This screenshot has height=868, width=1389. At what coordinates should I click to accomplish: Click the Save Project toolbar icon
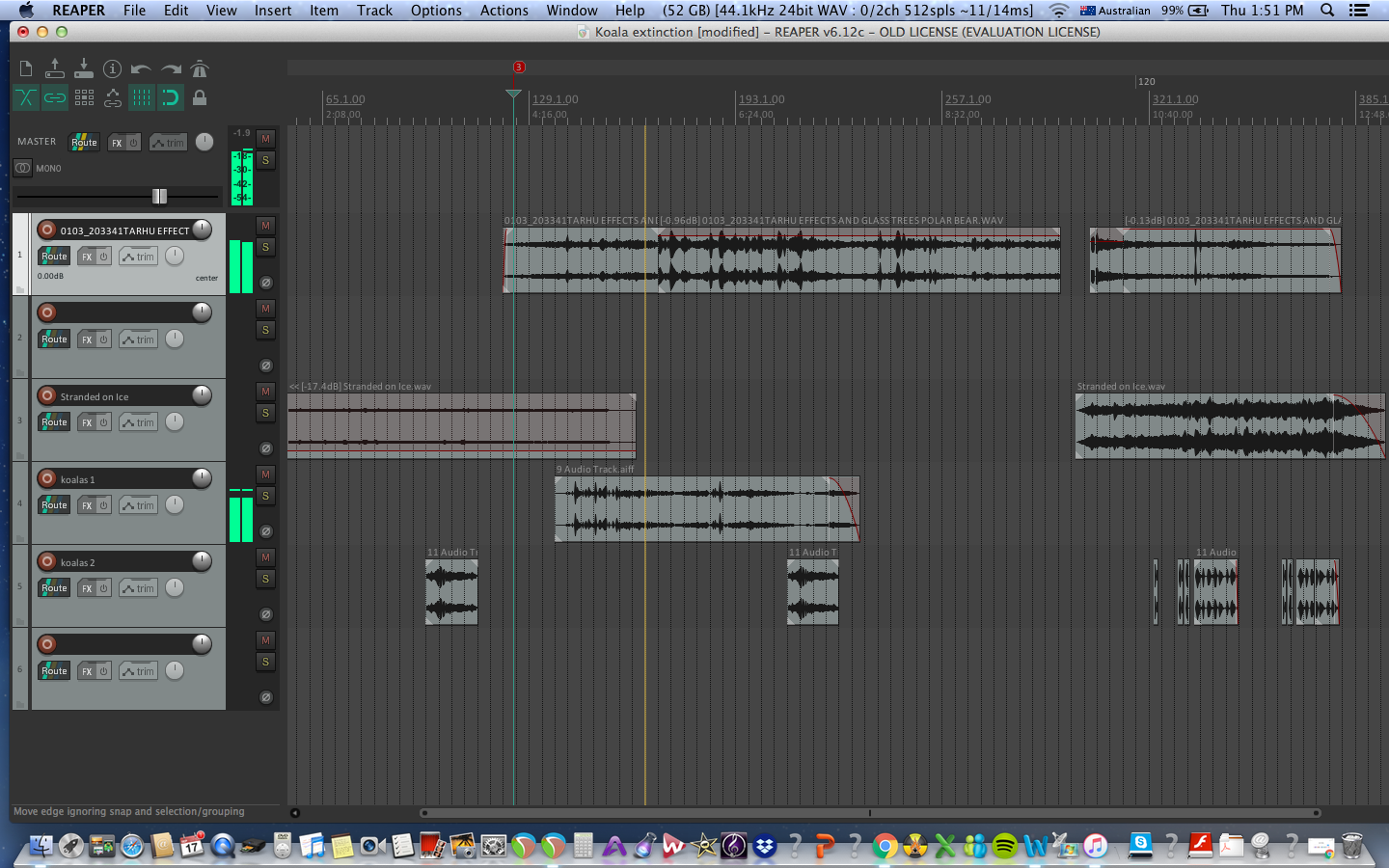84,68
